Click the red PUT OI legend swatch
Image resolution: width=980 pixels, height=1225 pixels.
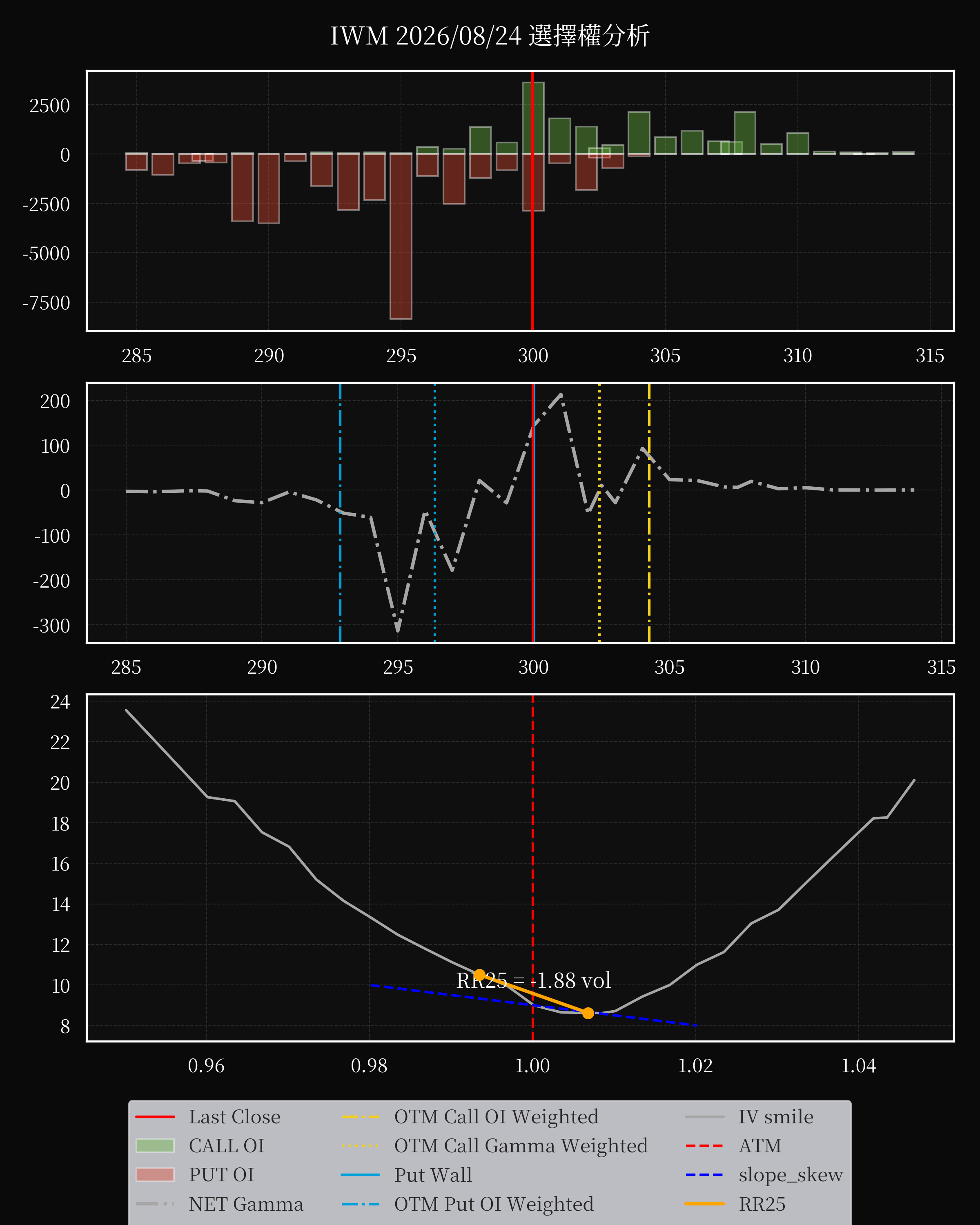[155, 1174]
